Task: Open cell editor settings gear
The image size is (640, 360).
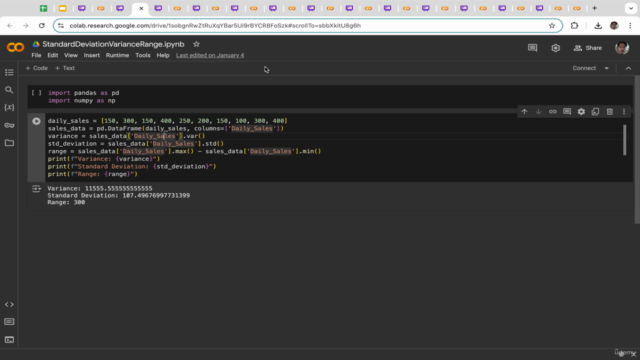Action: [x=581, y=112]
